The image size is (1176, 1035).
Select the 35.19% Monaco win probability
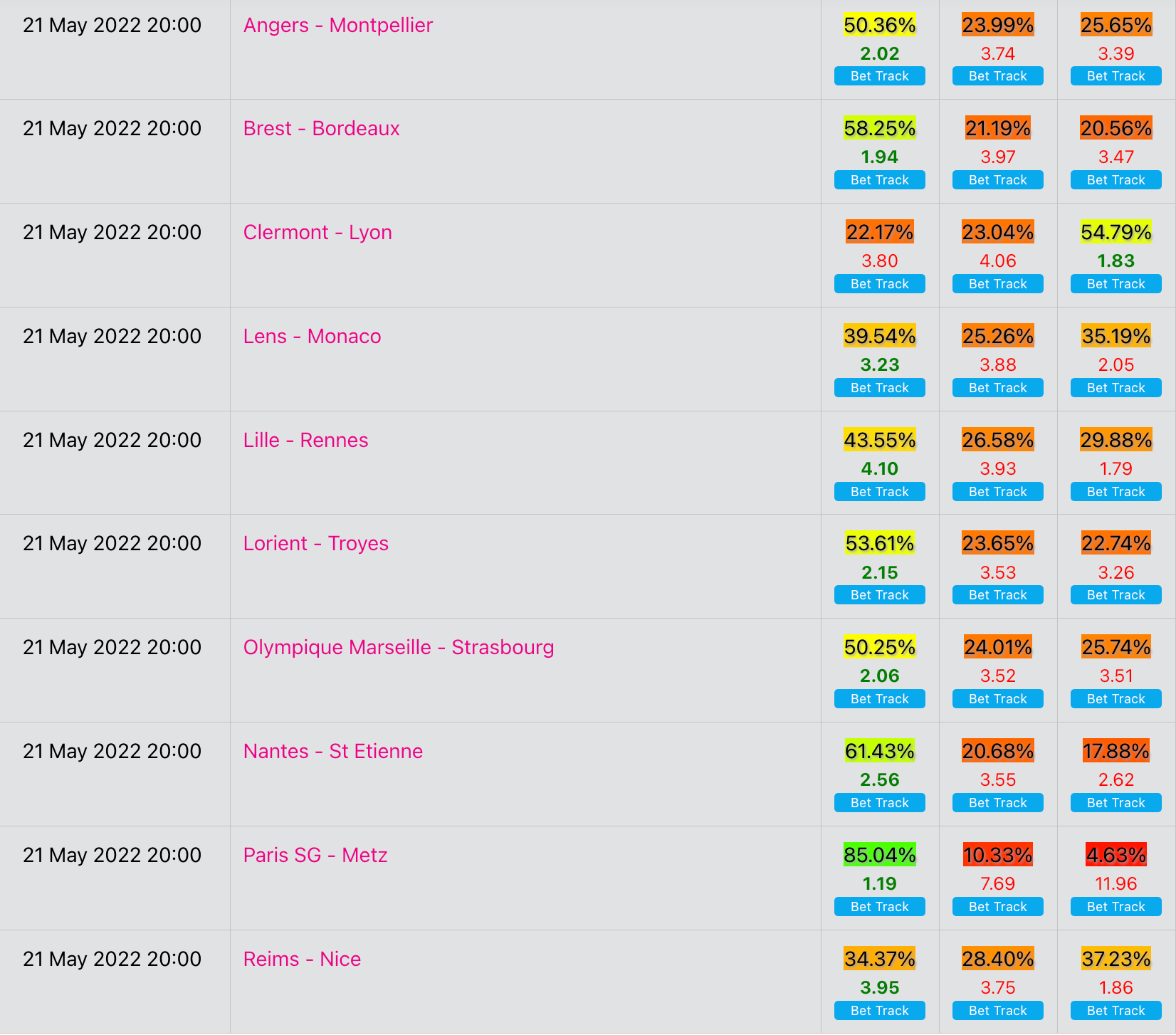tap(1116, 336)
